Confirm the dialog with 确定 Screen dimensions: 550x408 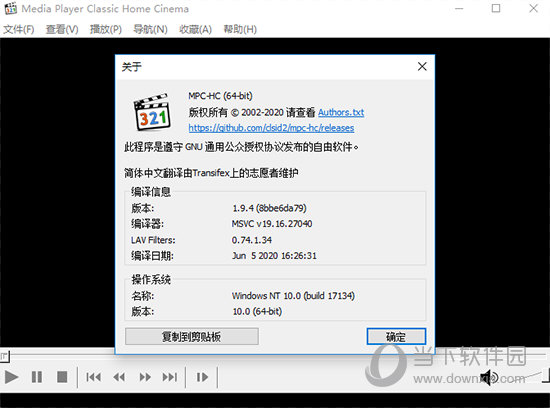(x=396, y=337)
